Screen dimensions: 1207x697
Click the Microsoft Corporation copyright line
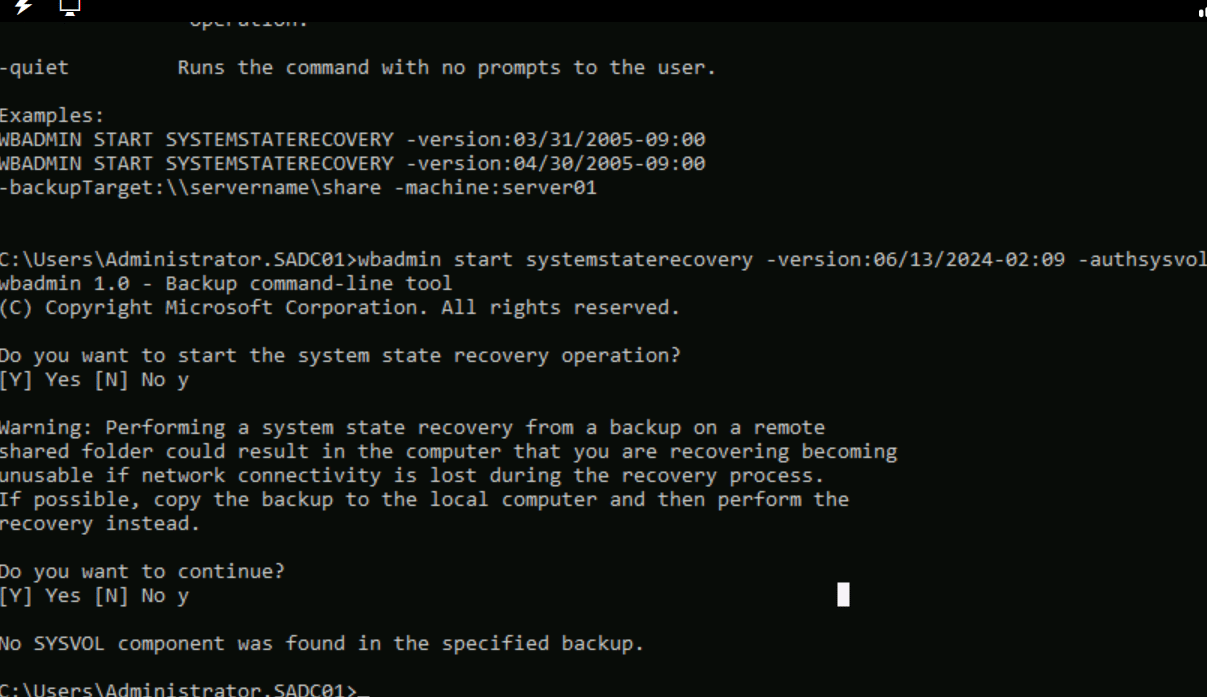(339, 308)
